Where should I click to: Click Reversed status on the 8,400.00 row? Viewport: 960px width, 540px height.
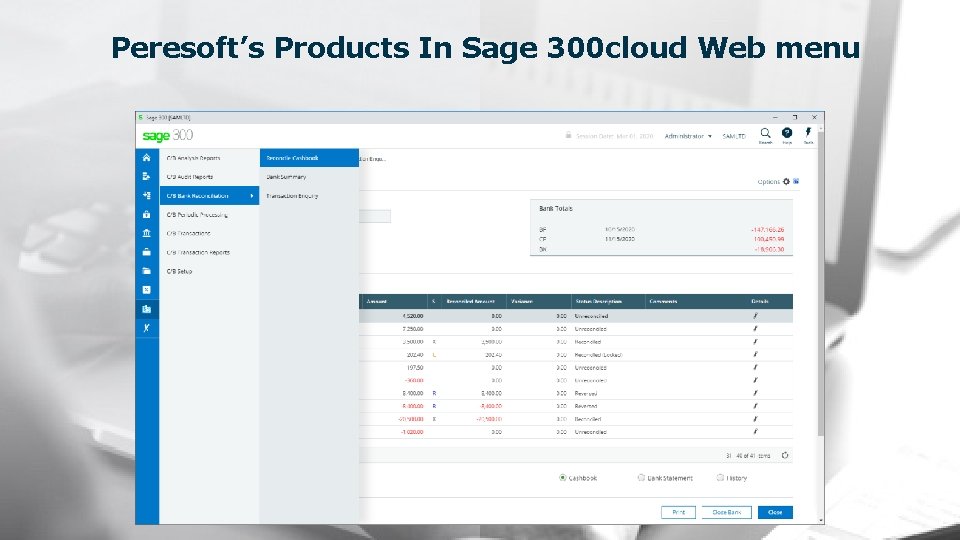pos(586,394)
